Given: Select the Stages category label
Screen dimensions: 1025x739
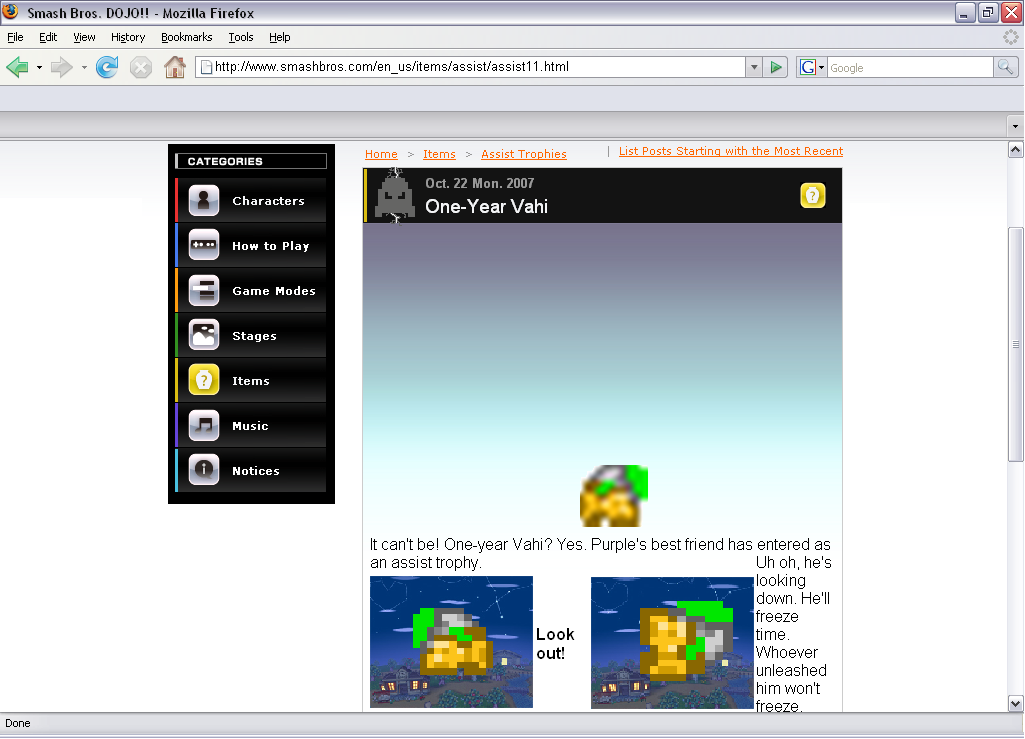Looking at the screenshot, I should coord(254,335).
